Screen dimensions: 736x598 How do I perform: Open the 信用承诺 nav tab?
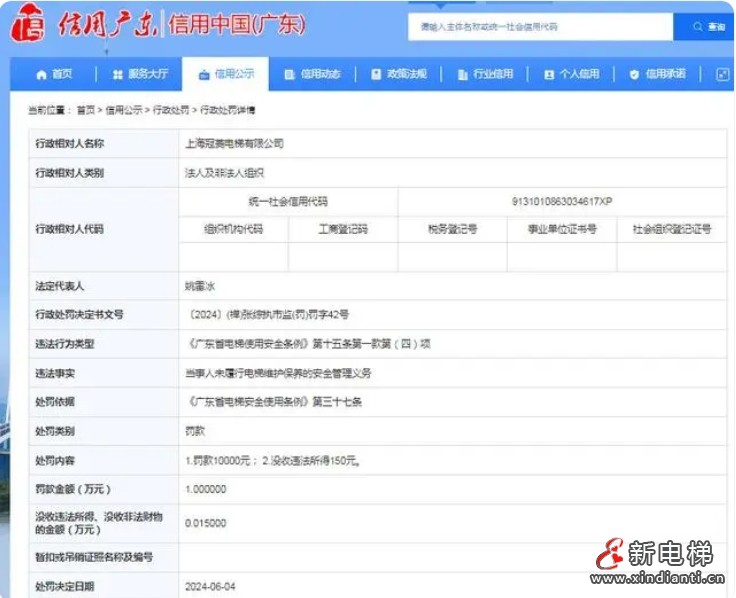pyautogui.click(x=657, y=74)
